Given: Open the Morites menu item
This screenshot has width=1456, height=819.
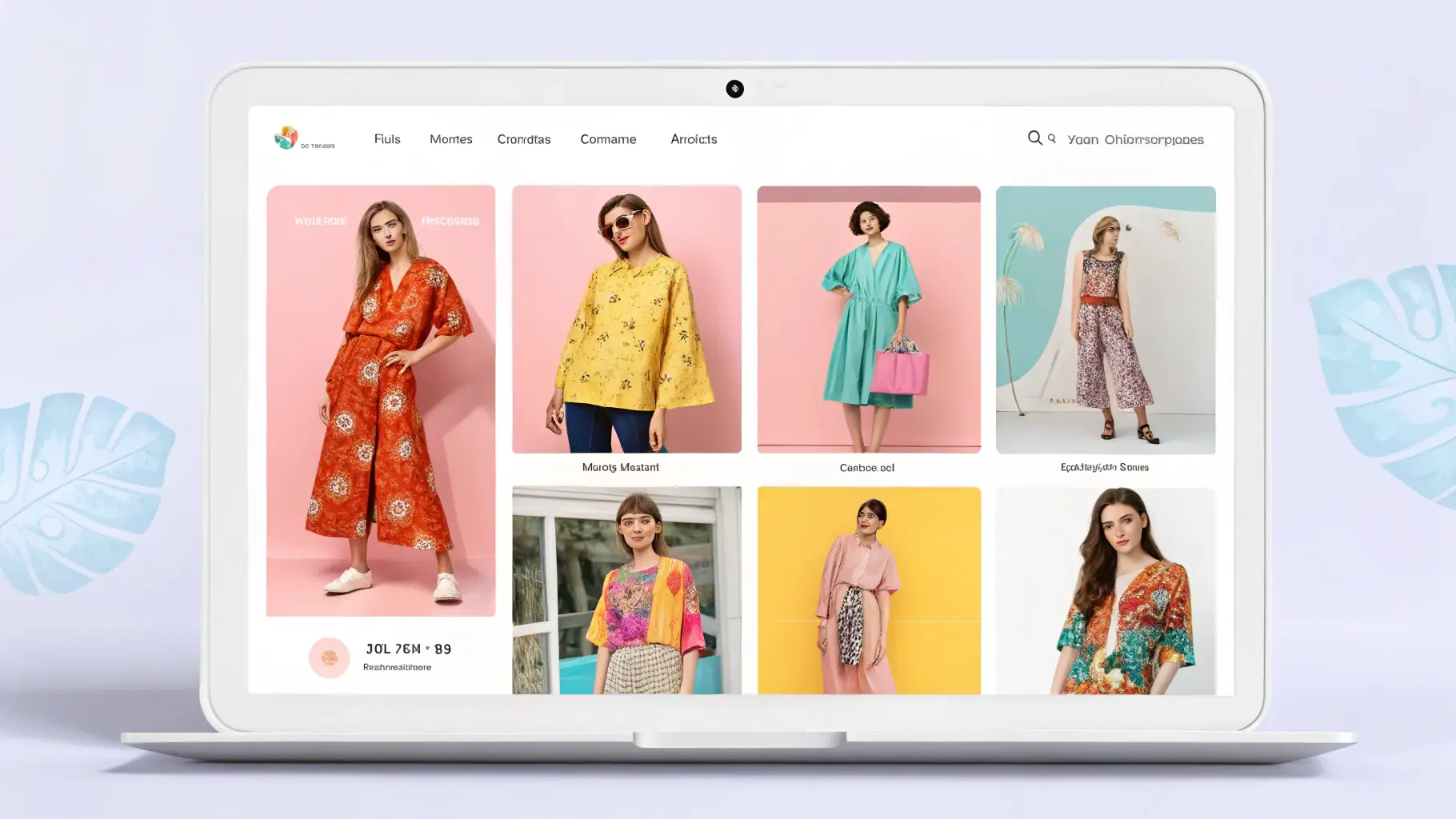Looking at the screenshot, I should (x=450, y=139).
